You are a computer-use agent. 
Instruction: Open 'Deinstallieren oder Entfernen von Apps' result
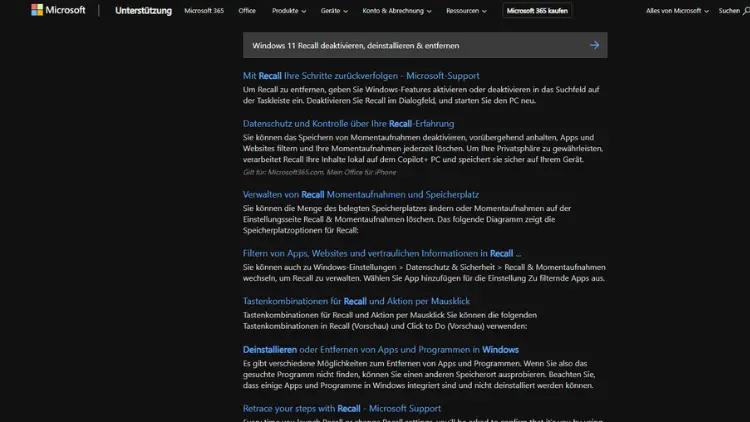(380, 349)
